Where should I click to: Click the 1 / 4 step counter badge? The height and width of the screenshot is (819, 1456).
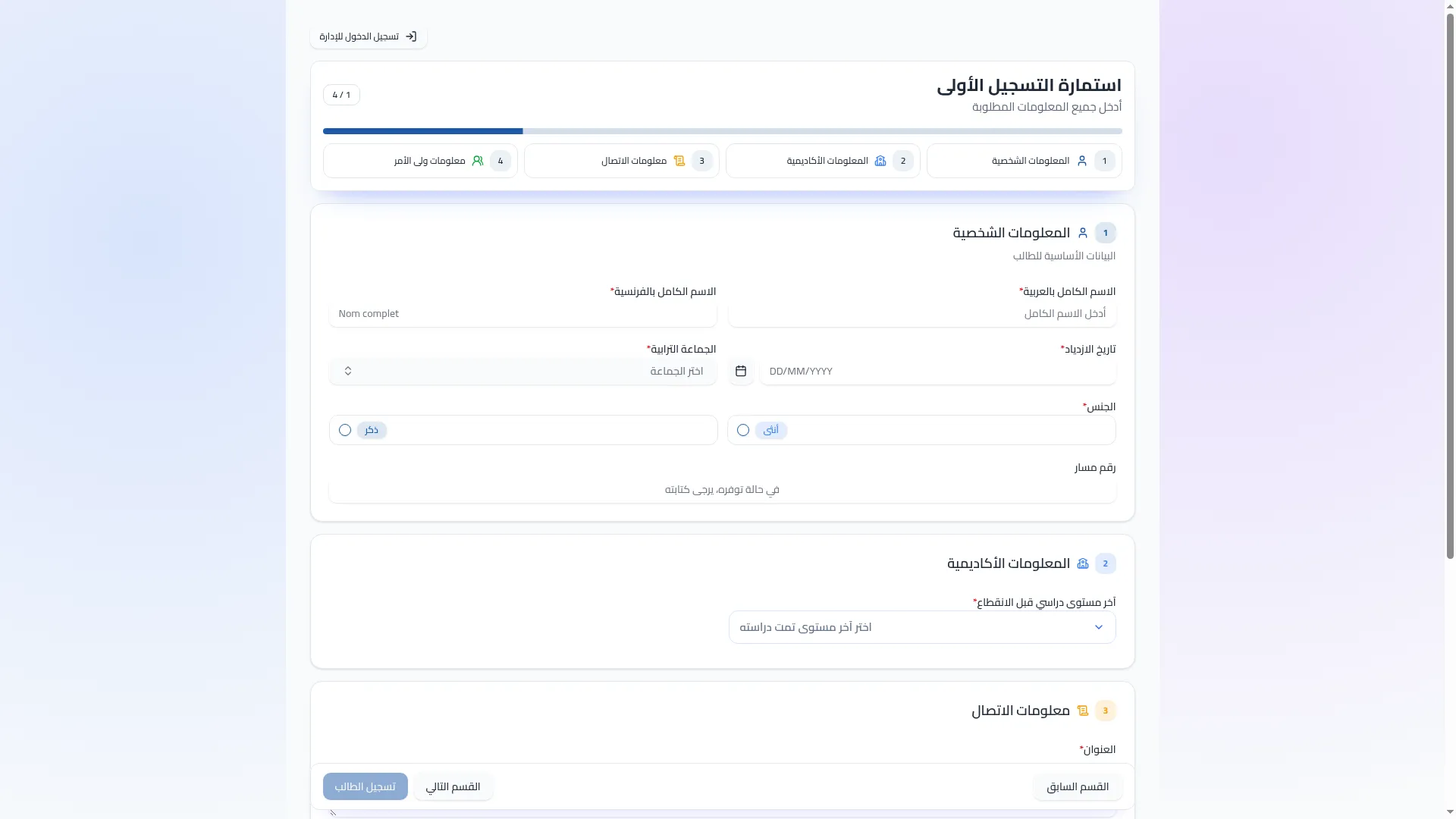pyautogui.click(x=341, y=95)
